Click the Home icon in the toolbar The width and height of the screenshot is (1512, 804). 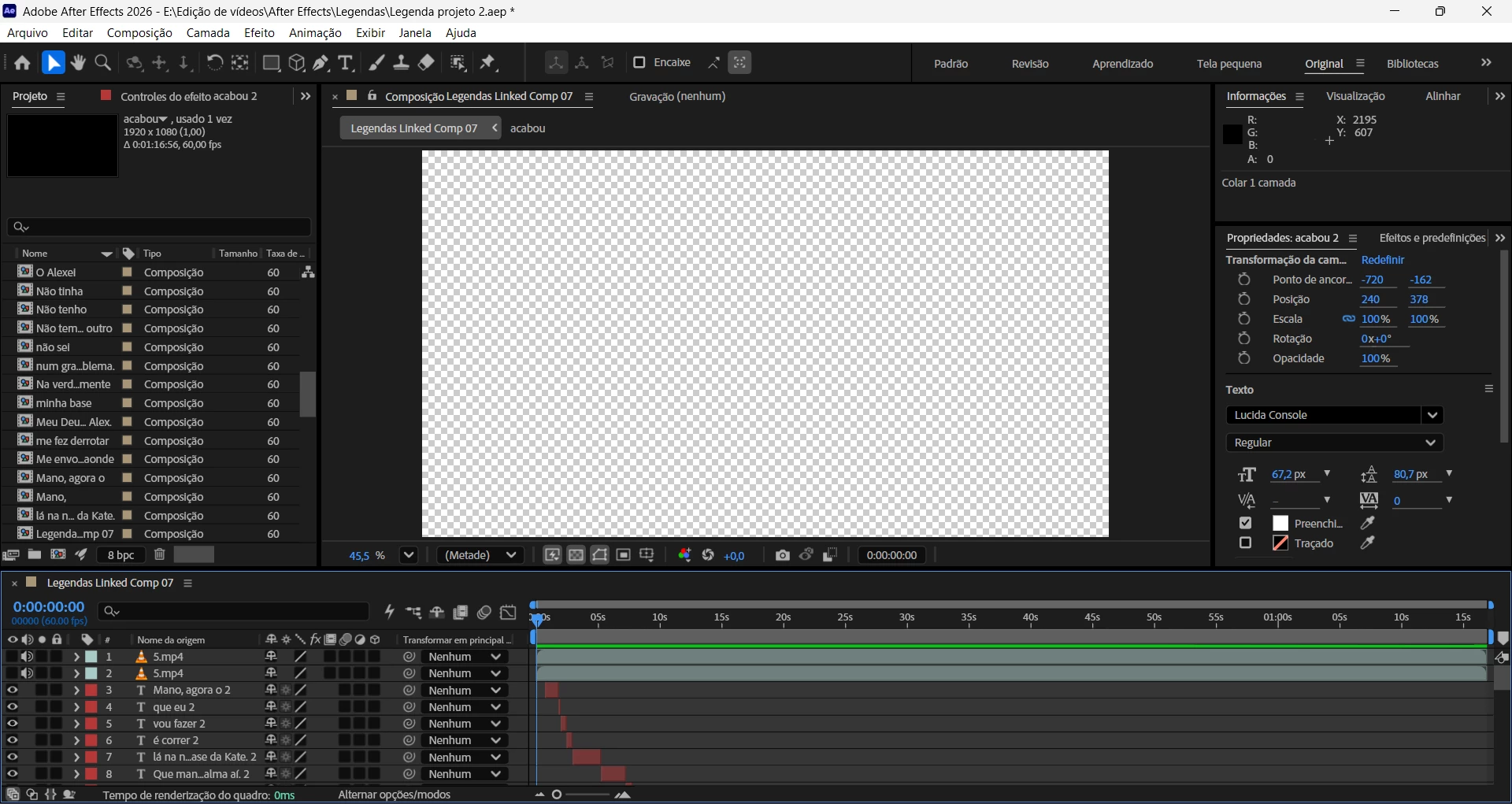(23, 63)
